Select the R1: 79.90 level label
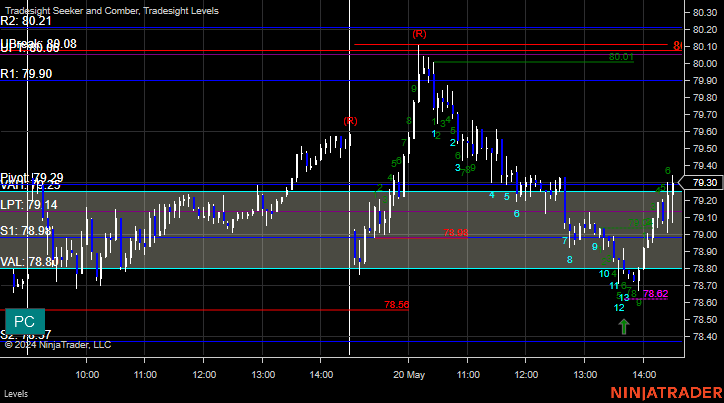The width and height of the screenshot is (724, 403). [x=26, y=74]
